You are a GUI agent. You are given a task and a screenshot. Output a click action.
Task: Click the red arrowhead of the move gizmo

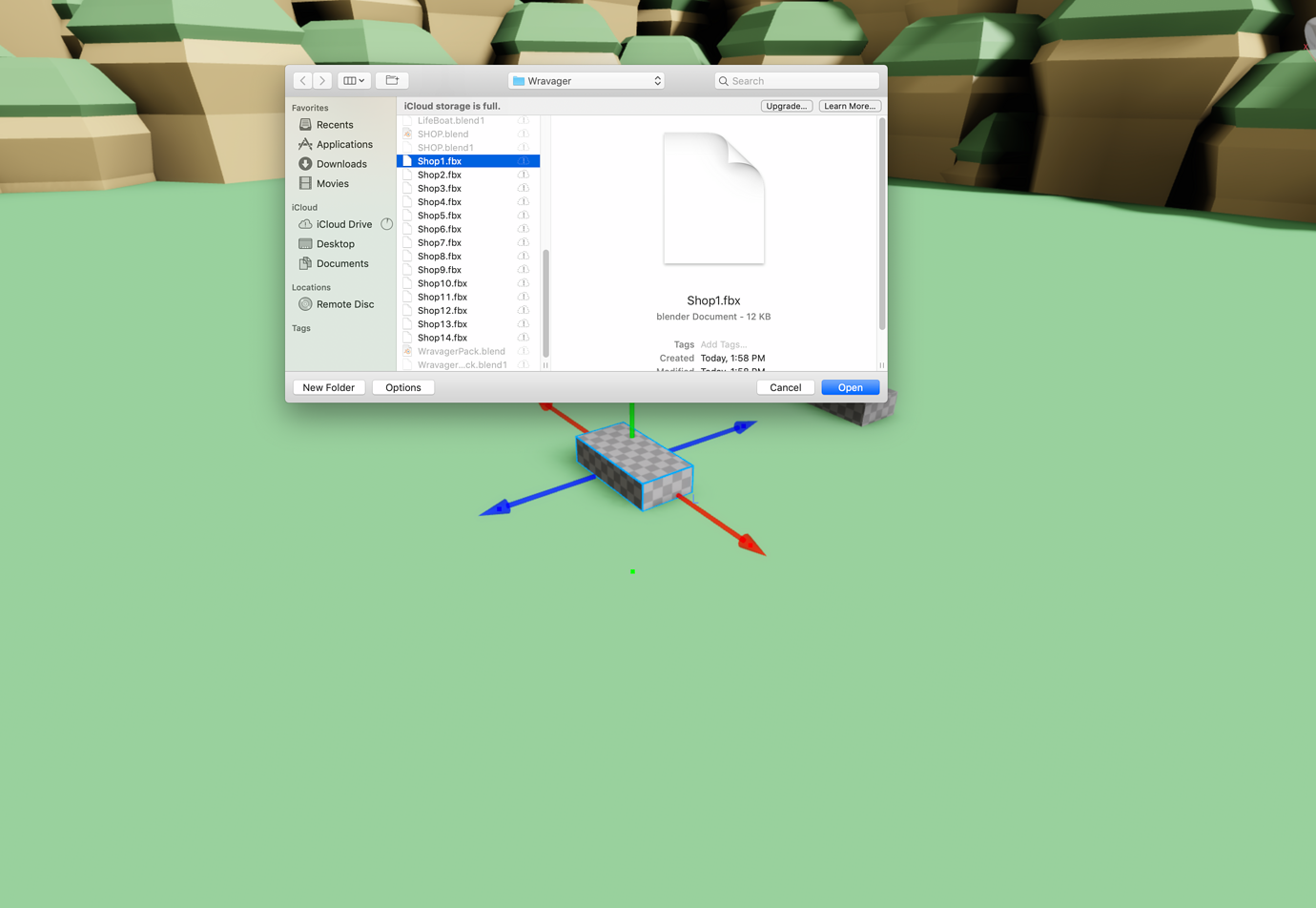751,545
